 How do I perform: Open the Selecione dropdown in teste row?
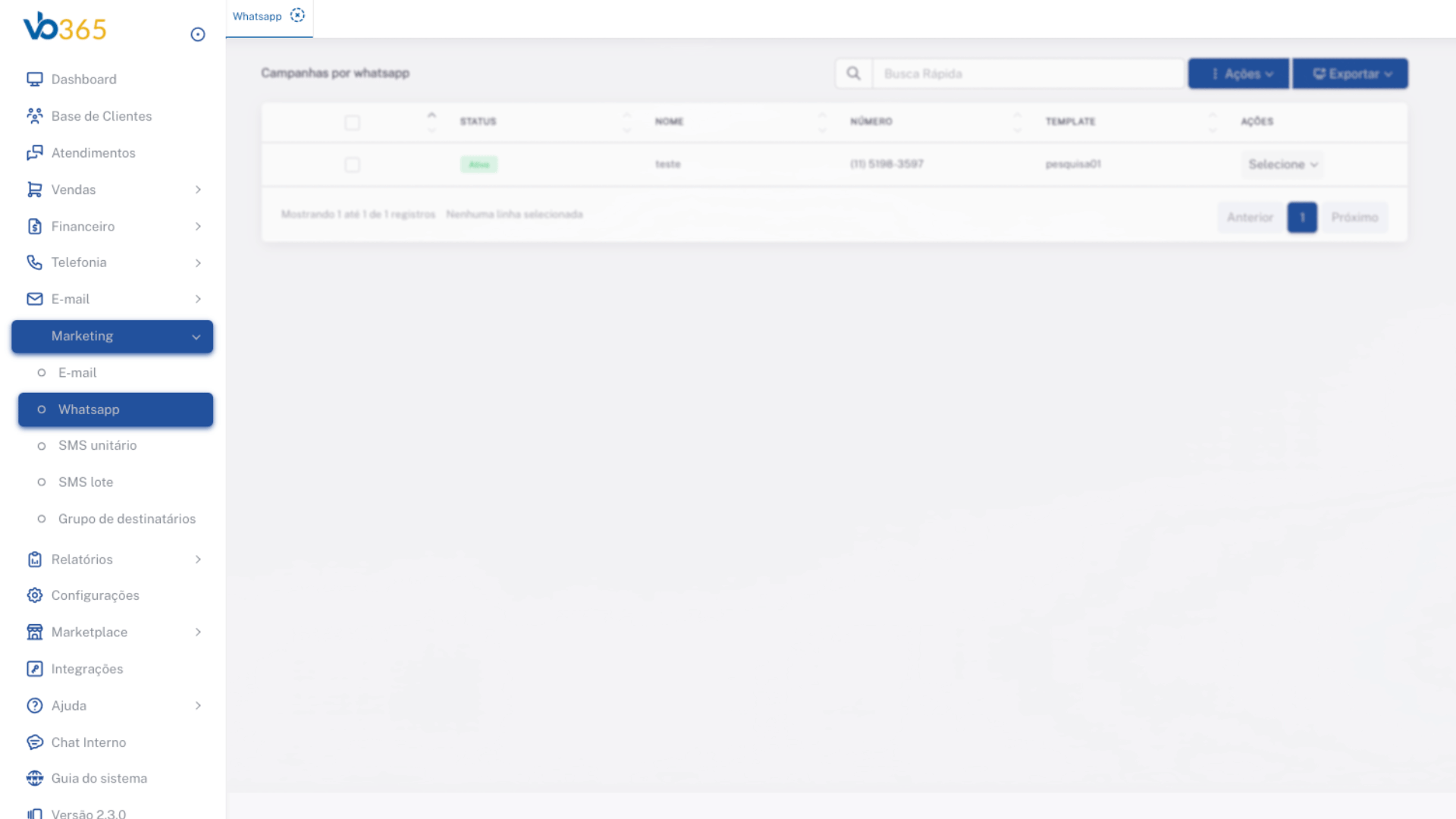coord(1283,165)
